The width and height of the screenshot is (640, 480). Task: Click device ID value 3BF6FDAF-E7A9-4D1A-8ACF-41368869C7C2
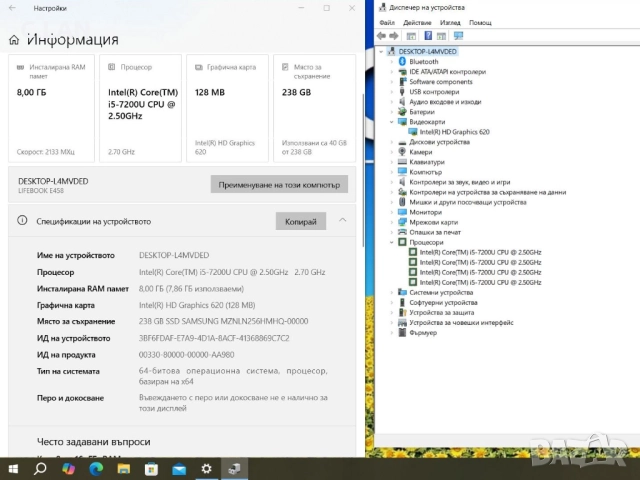214,338
